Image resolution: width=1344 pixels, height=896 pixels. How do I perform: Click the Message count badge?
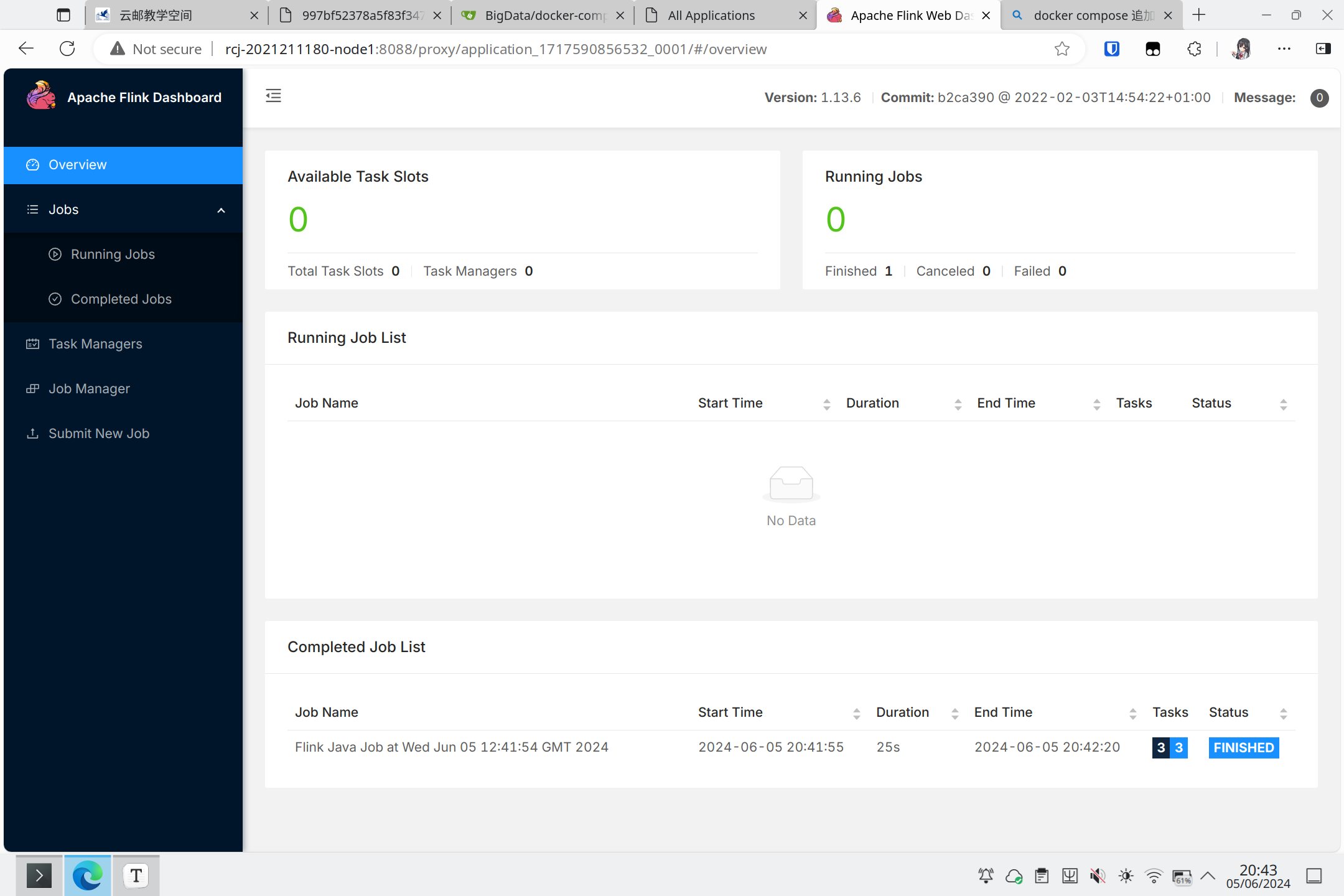(x=1319, y=98)
